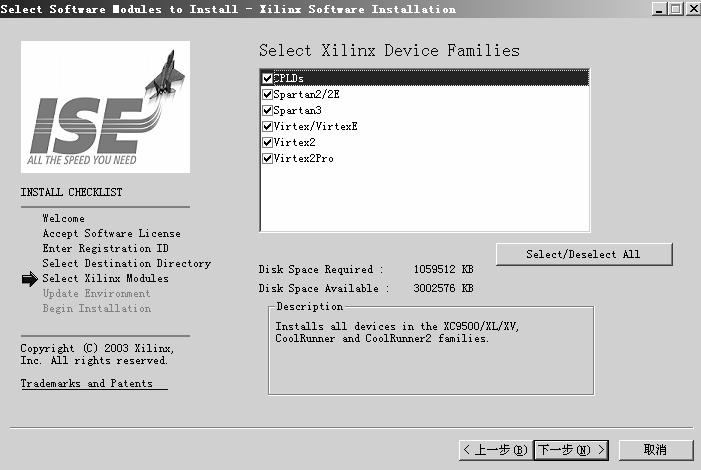Click the 3002576 KB disk space available value
Screen dimensions: 701x470
tap(443, 288)
